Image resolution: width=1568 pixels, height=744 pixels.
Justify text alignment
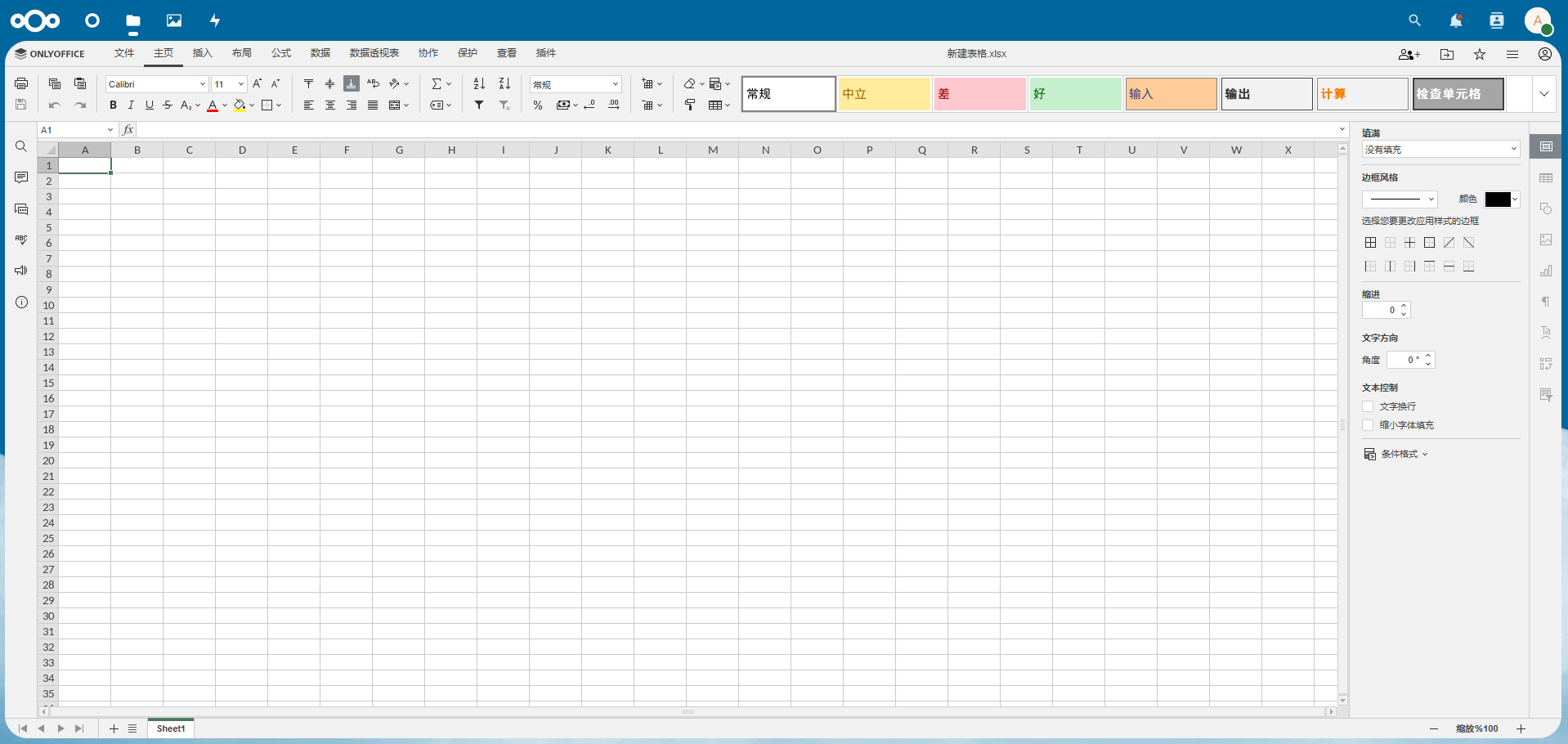[x=373, y=105]
